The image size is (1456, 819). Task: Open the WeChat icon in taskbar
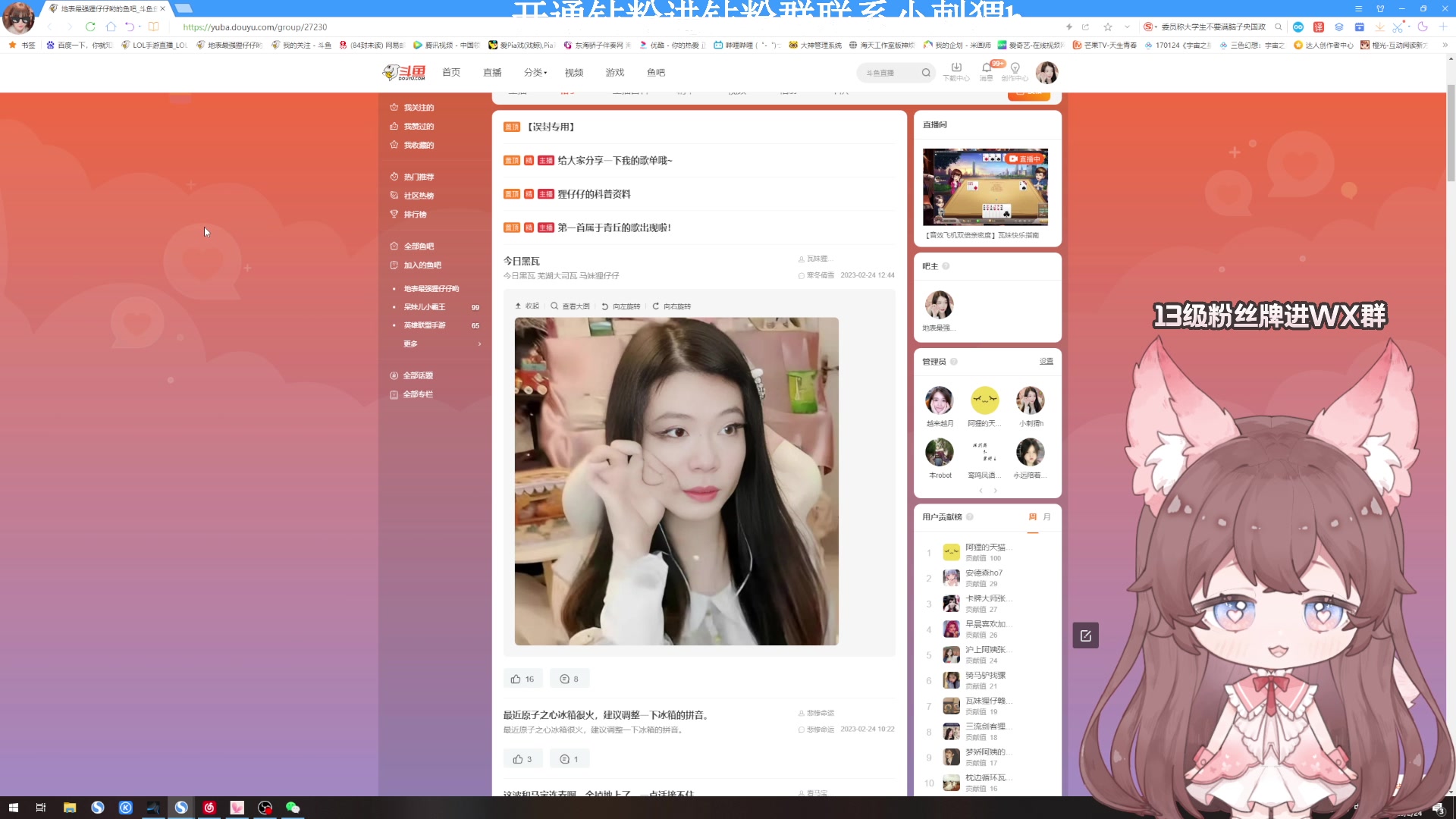(293, 808)
